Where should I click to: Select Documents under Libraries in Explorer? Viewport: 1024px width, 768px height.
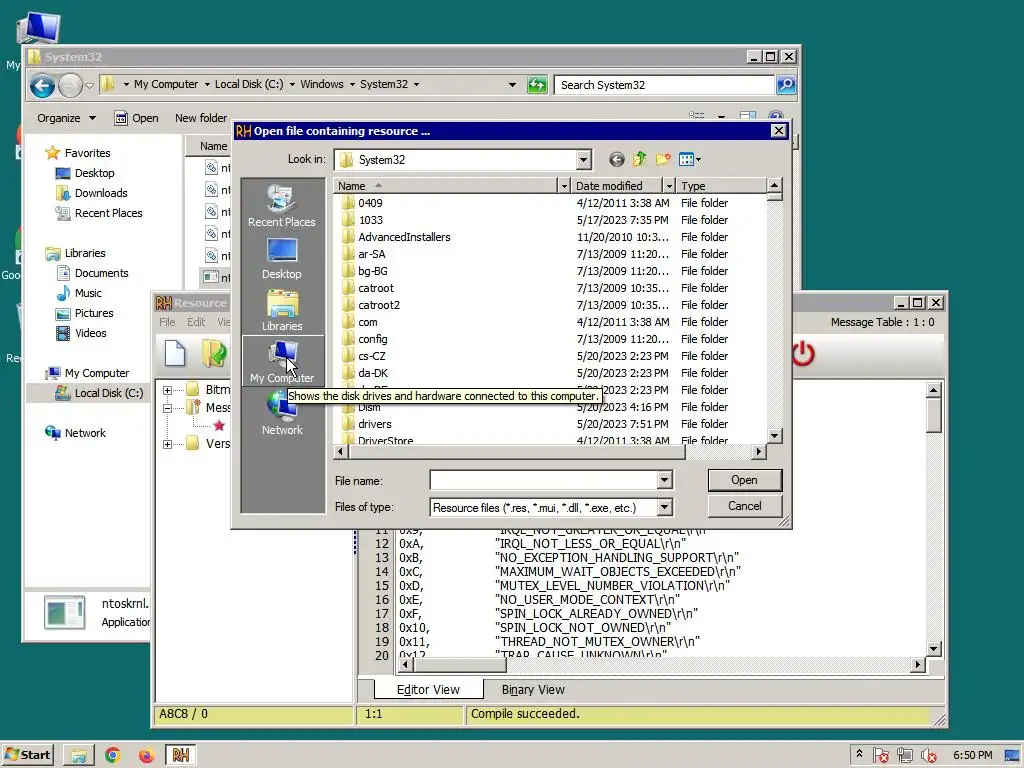click(x=101, y=274)
